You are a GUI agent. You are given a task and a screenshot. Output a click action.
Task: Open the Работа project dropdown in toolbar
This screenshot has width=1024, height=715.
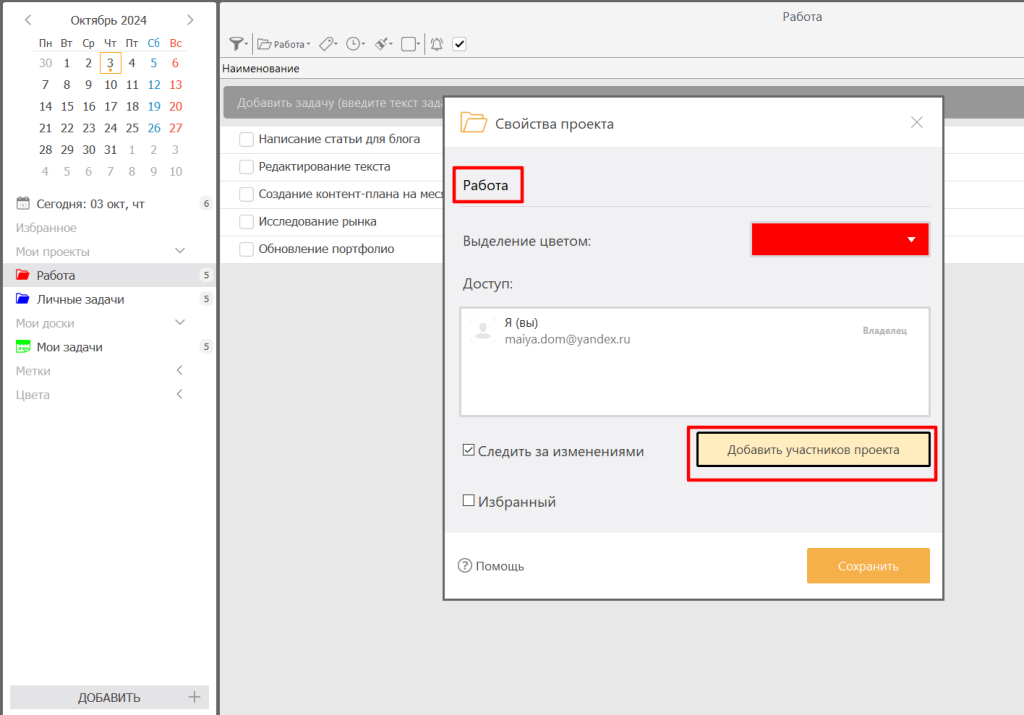click(x=284, y=44)
